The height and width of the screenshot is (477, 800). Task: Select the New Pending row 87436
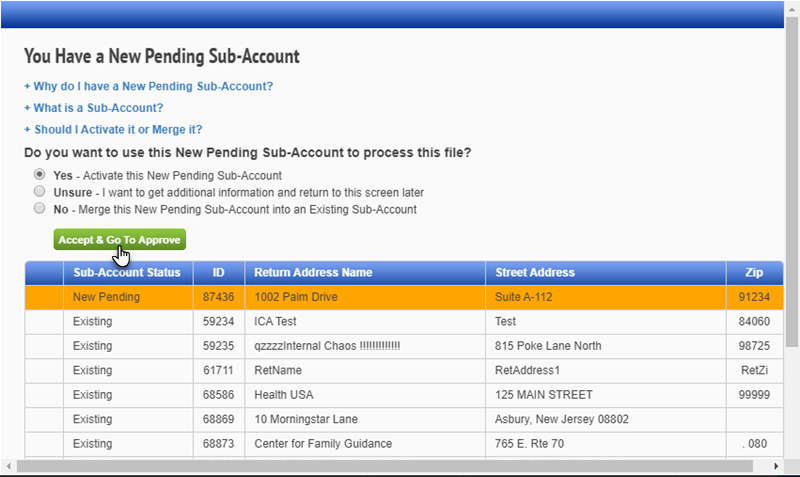point(400,297)
